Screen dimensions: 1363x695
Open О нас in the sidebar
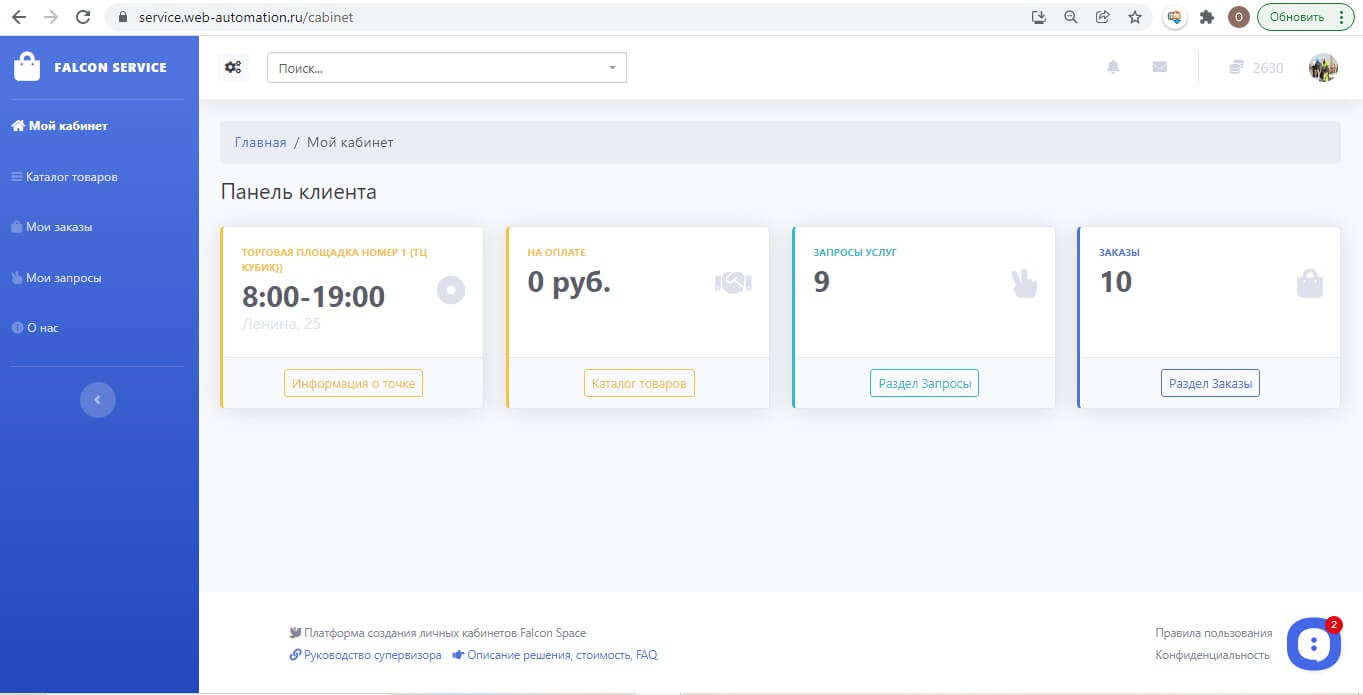tap(35, 328)
